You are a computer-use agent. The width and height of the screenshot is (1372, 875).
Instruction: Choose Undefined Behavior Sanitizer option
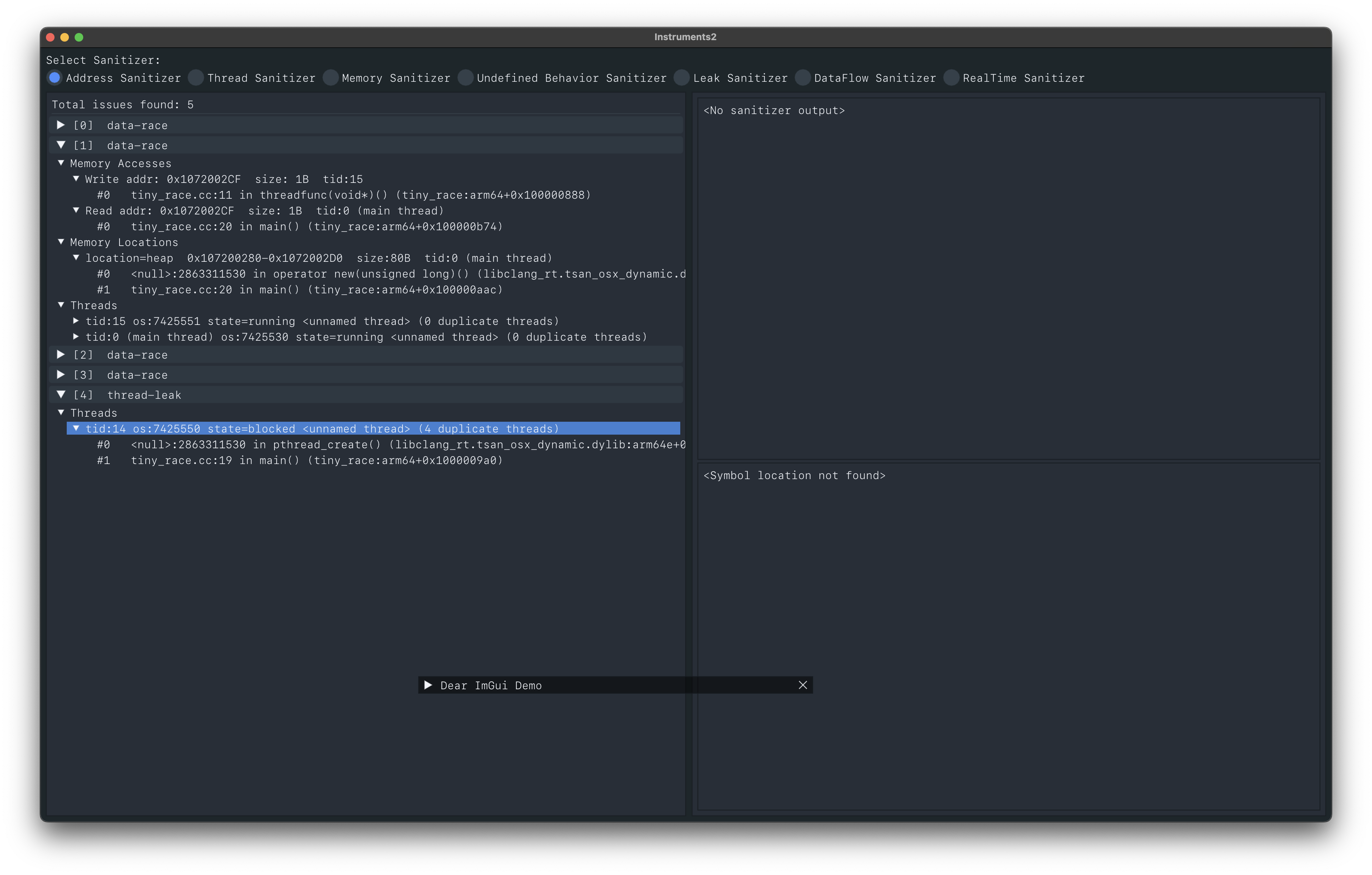click(465, 77)
